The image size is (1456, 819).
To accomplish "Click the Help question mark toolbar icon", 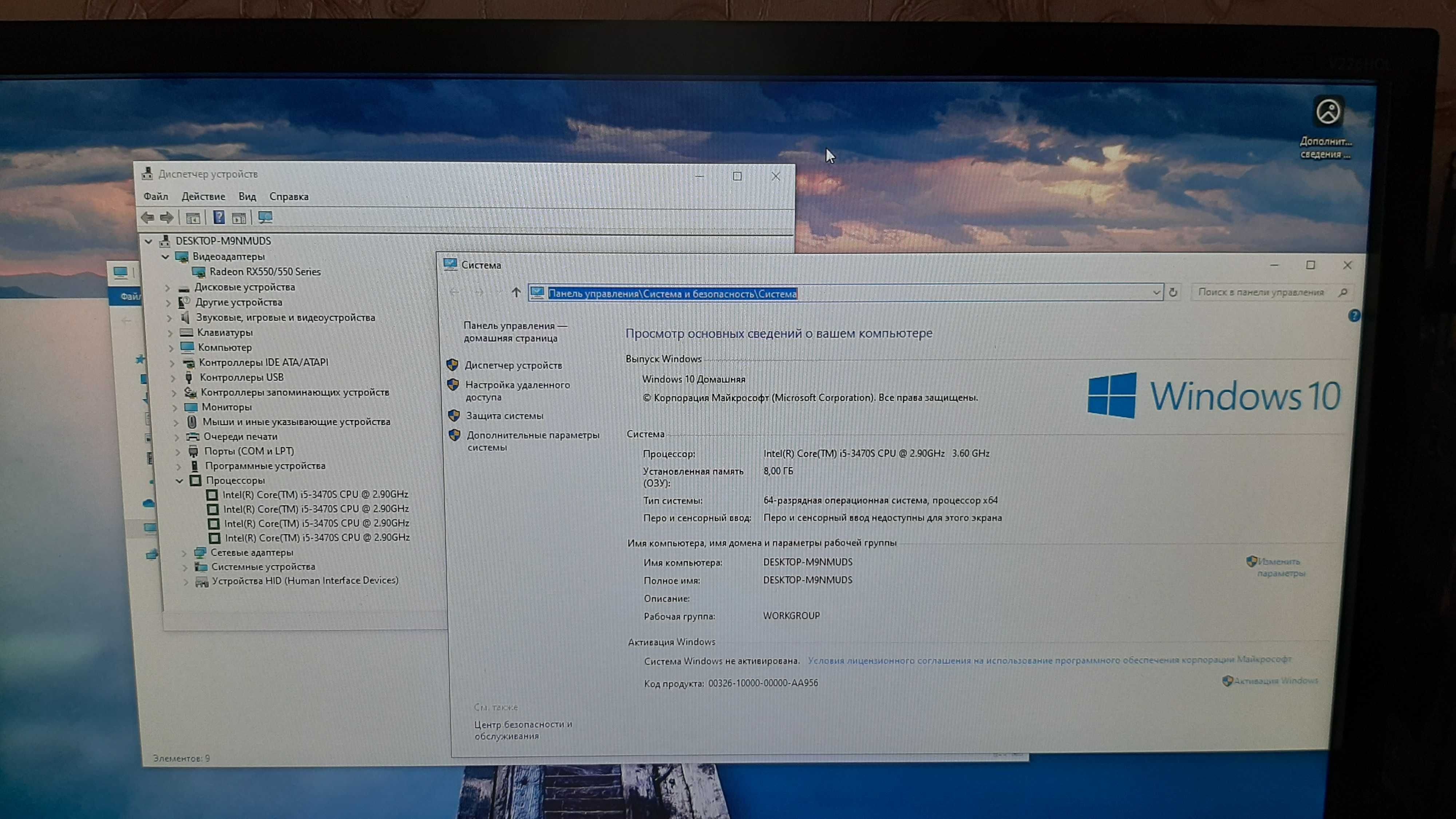I will tap(219, 217).
